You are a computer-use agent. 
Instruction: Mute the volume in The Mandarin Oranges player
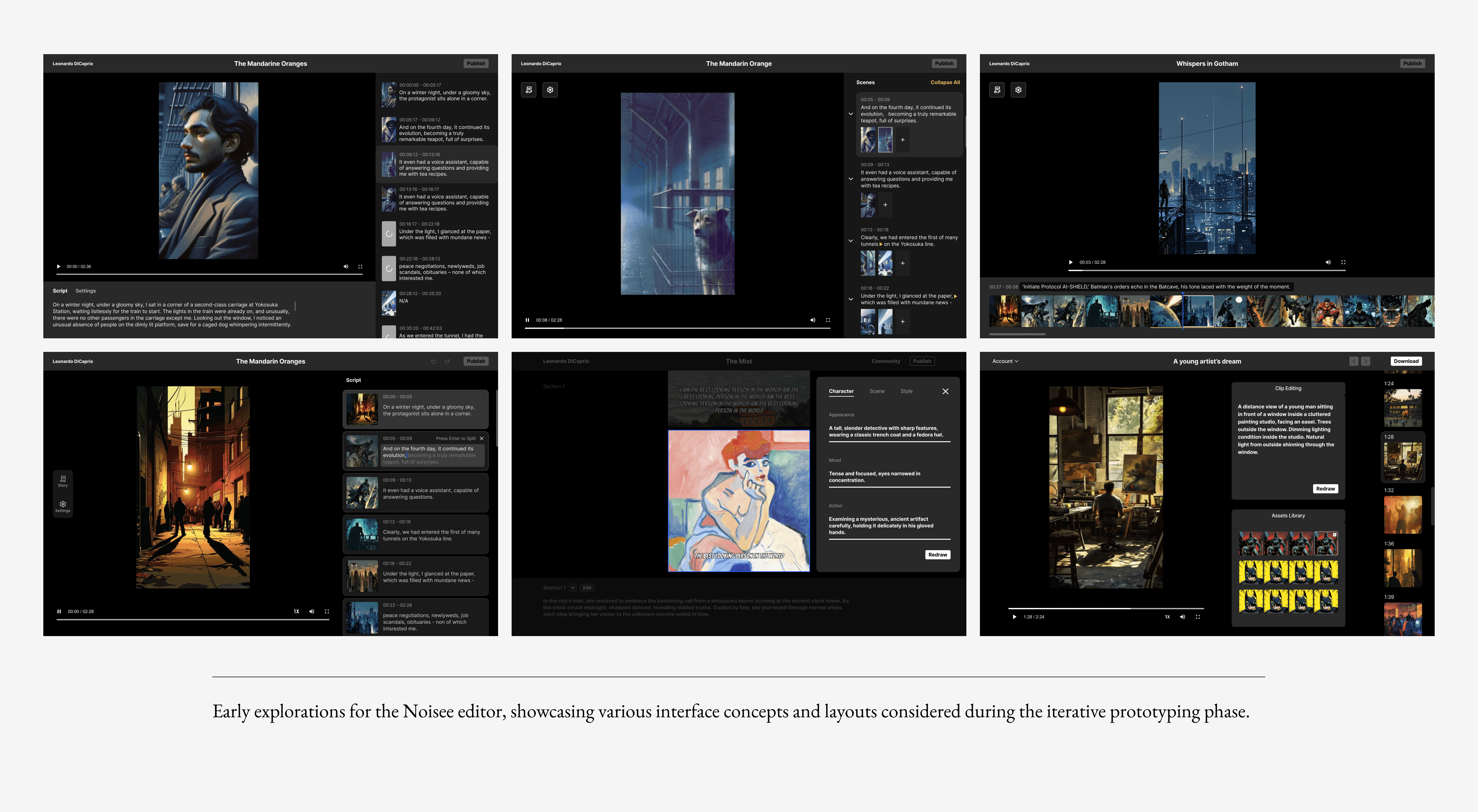point(312,612)
